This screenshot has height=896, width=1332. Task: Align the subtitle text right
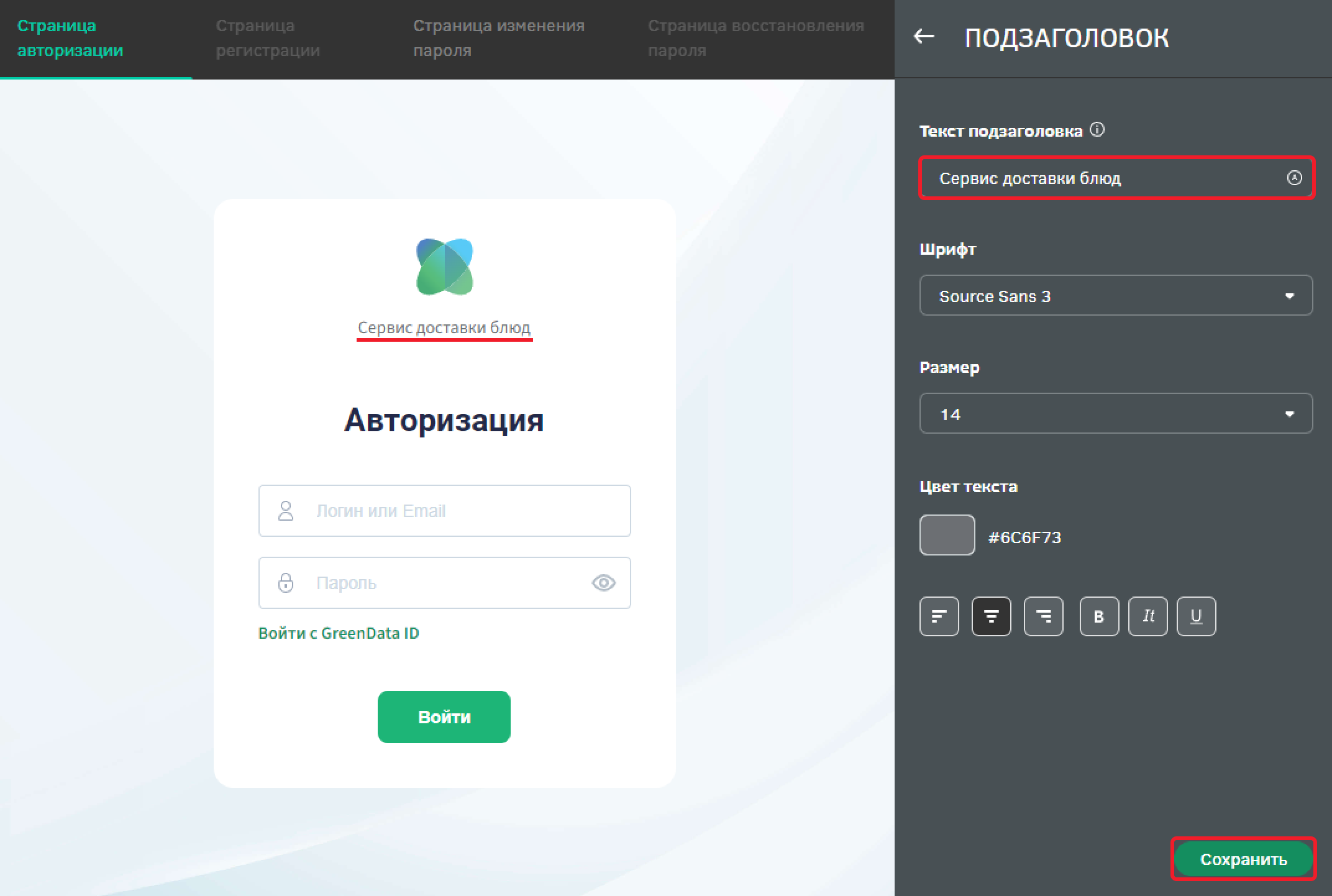coord(1043,616)
